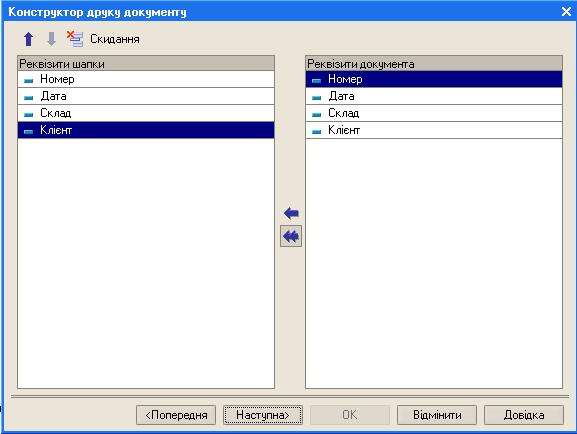Proceed with Наступна button
Viewport: 577px width, 434px height.
[263, 415]
